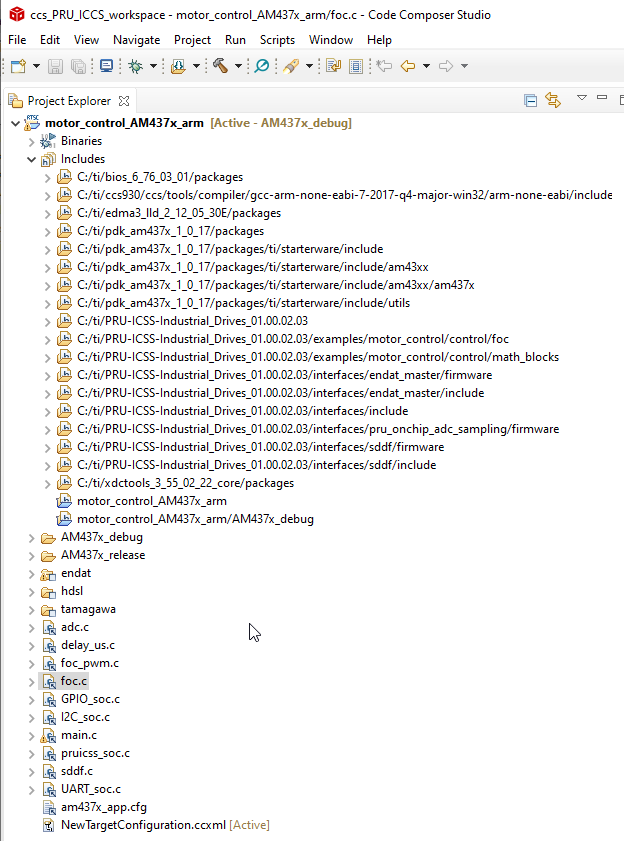Collapse the Includes node
Viewport: 624px width, 841px height.
click(x=32, y=159)
